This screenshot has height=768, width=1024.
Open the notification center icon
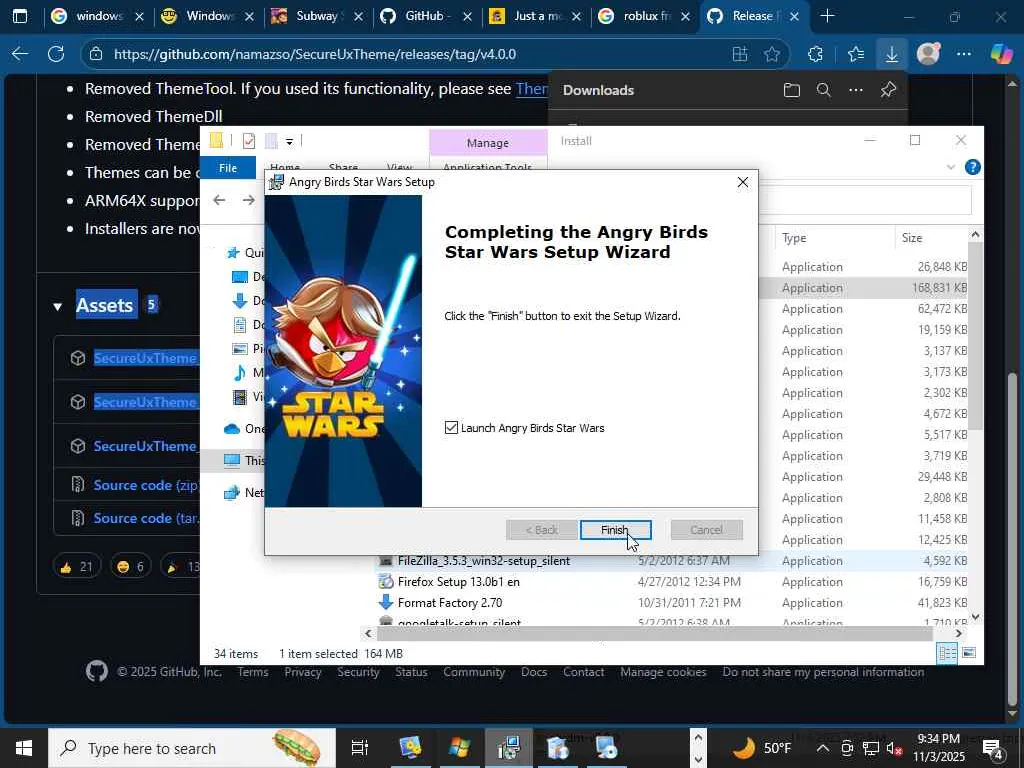[x=993, y=749]
